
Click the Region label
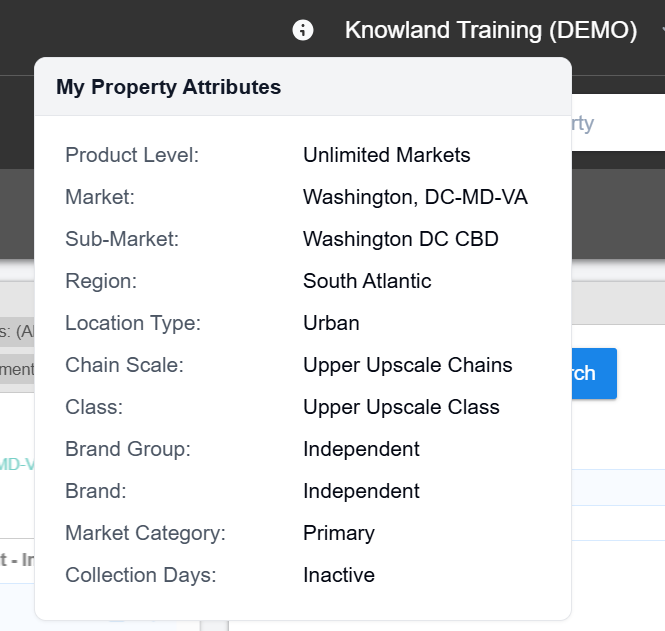pos(101,281)
